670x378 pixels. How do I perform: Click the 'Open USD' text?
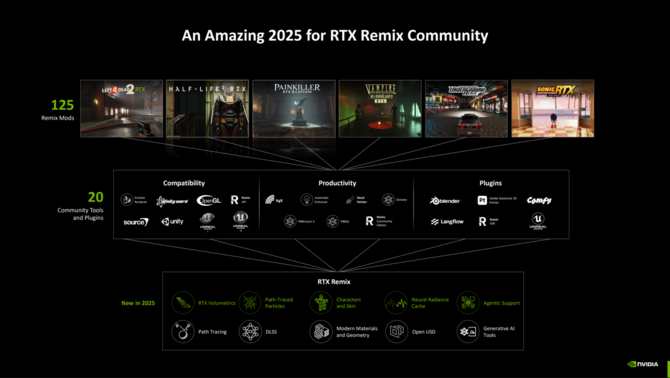coord(424,332)
